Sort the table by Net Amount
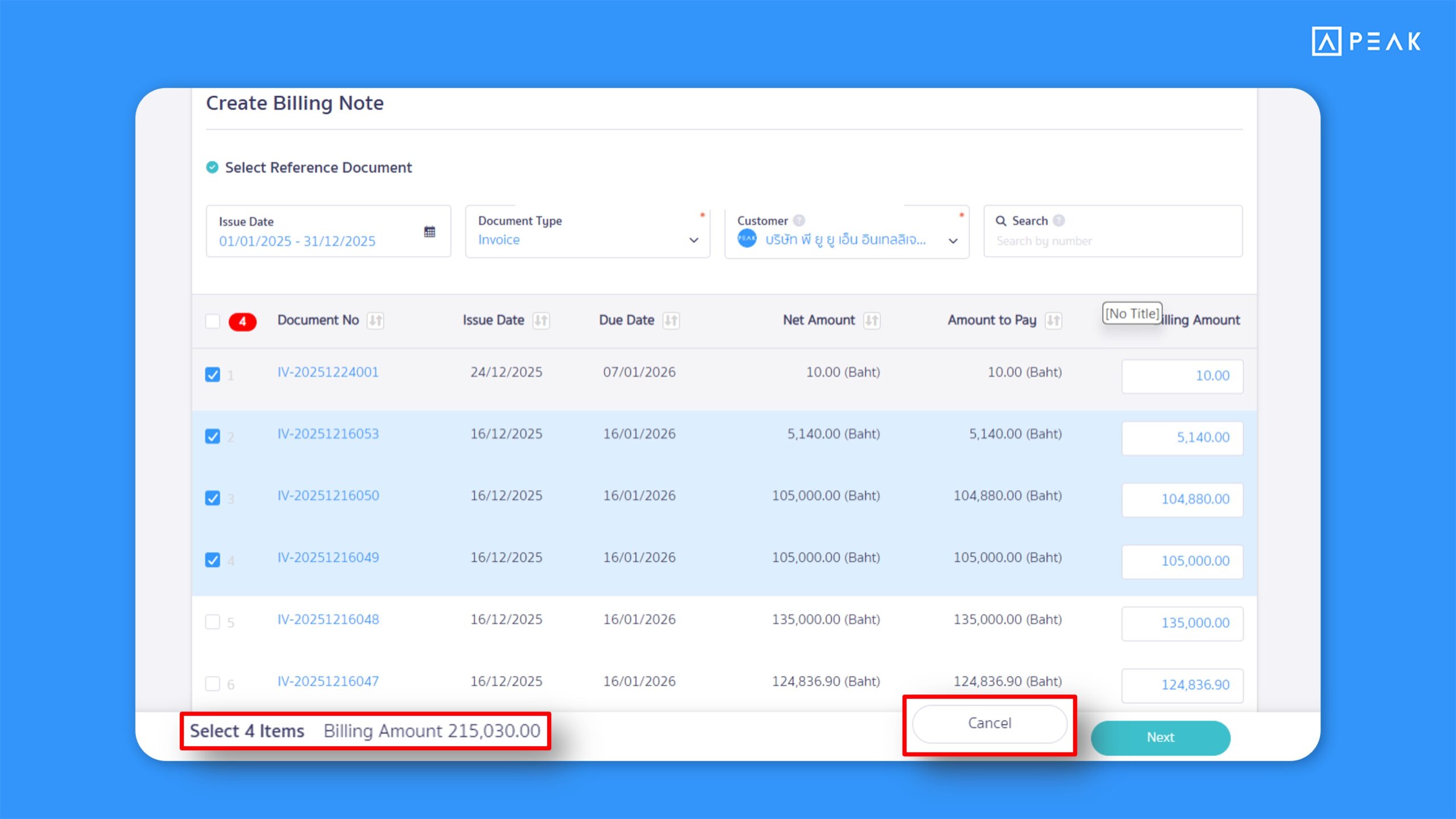Image resolution: width=1456 pixels, height=819 pixels. pyautogui.click(x=872, y=320)
